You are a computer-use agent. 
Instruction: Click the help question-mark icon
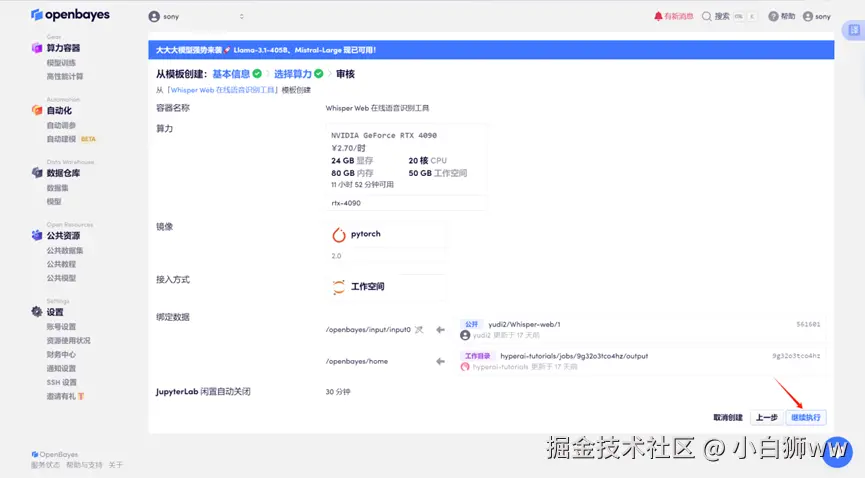[773, 17]
